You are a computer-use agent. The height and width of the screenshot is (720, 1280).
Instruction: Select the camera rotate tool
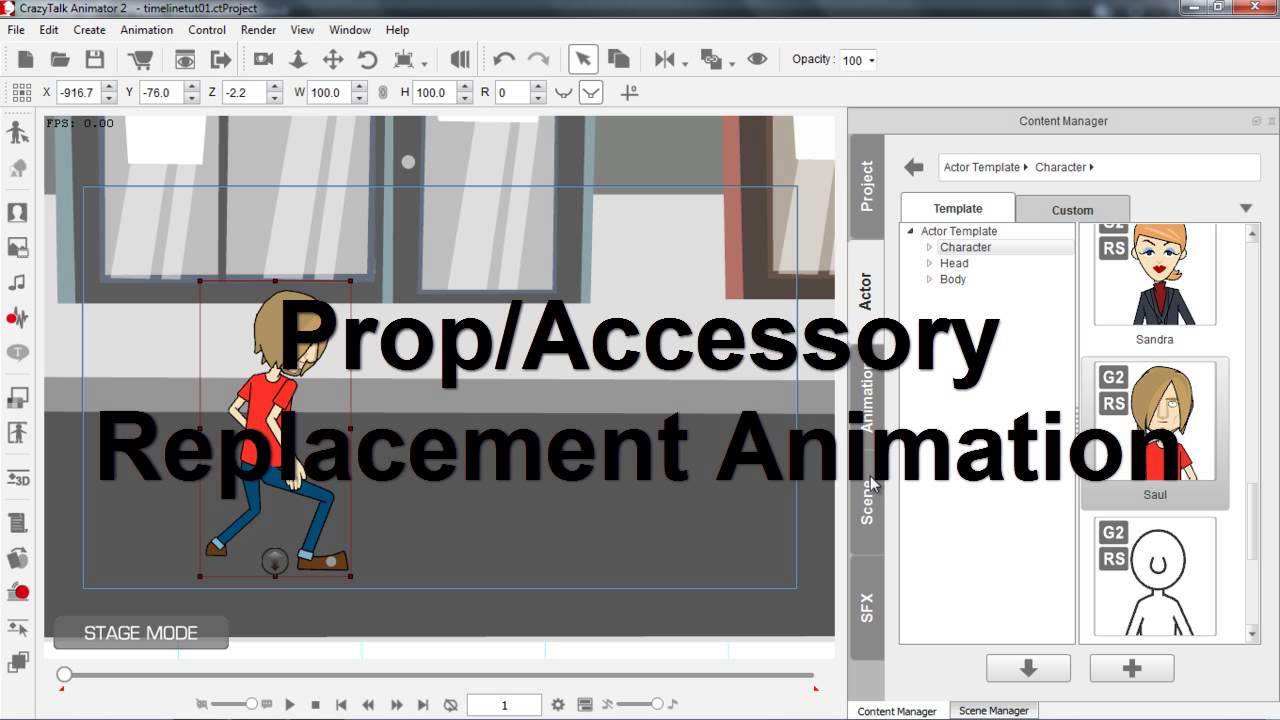tap(367, 60)
